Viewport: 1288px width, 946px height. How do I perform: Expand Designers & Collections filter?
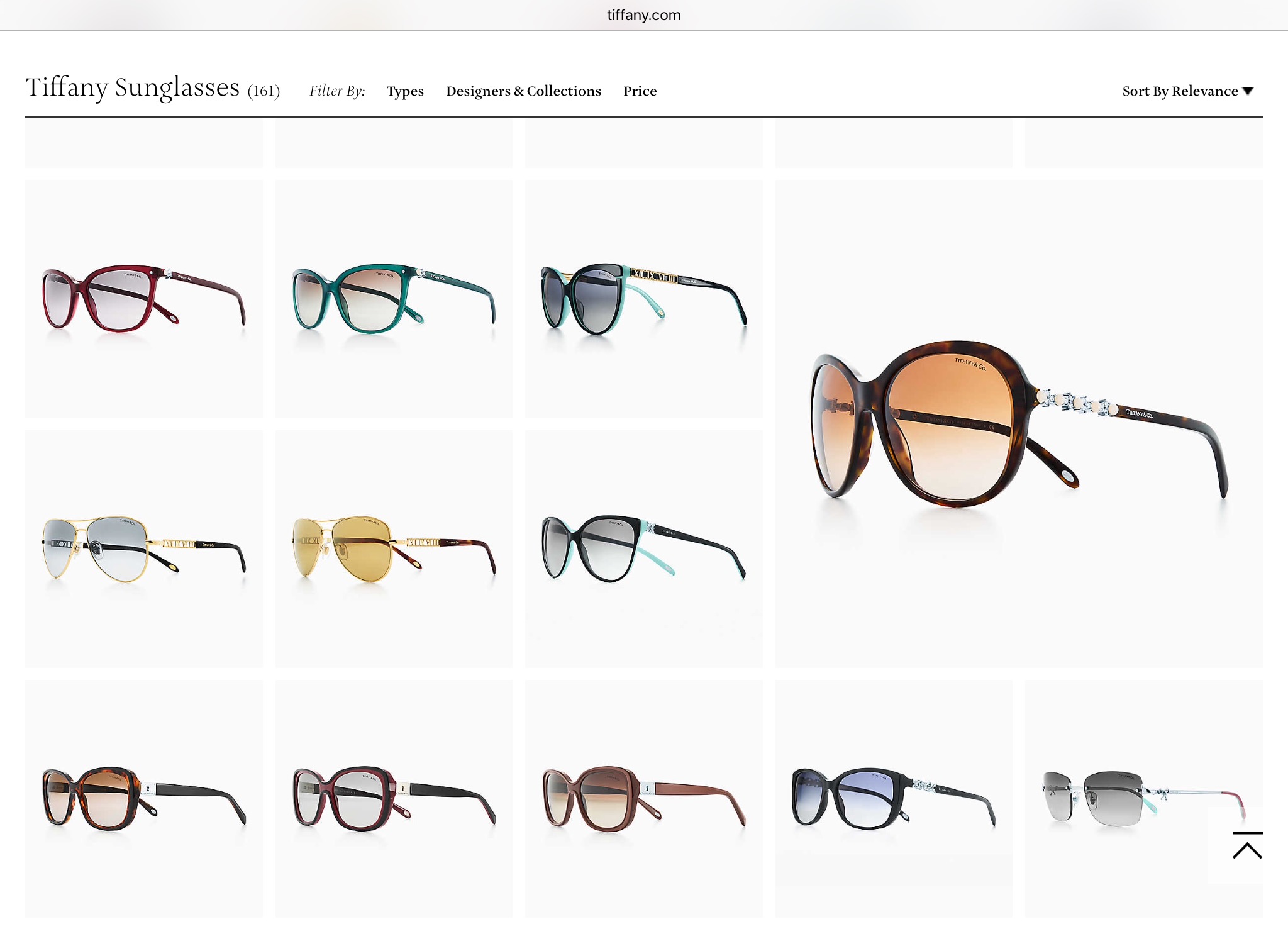[x=523, y=91]
